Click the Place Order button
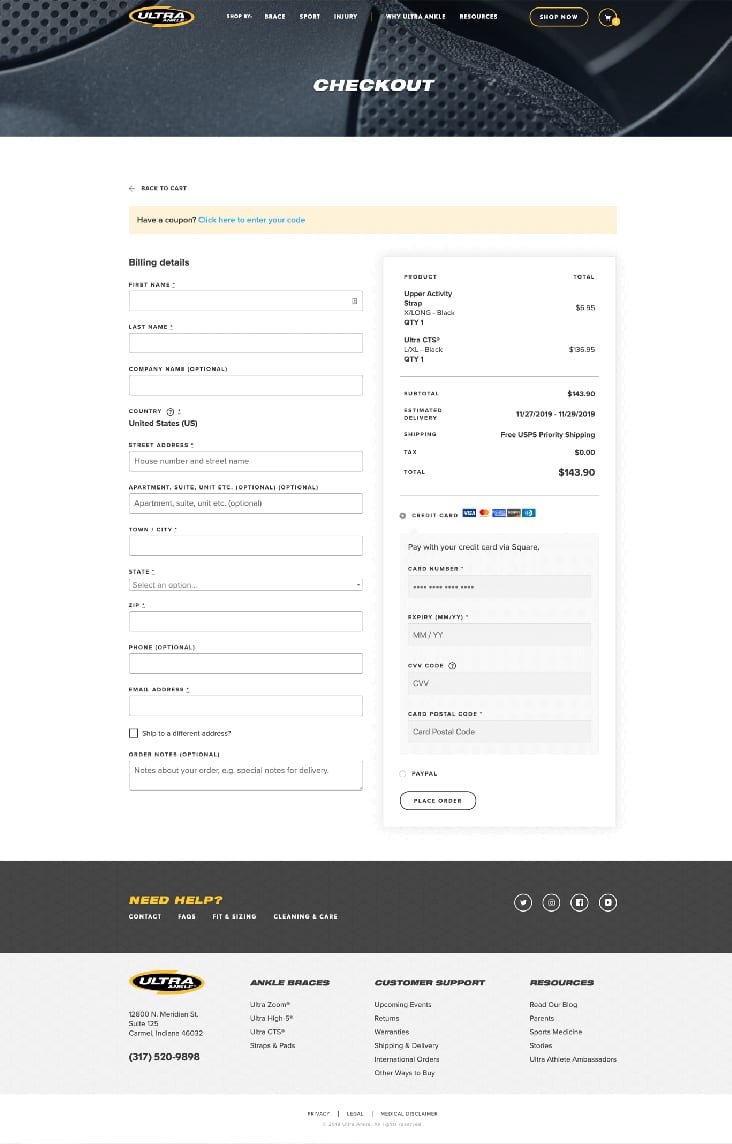This screenshot has width=732, height=1144. (438, 800)
